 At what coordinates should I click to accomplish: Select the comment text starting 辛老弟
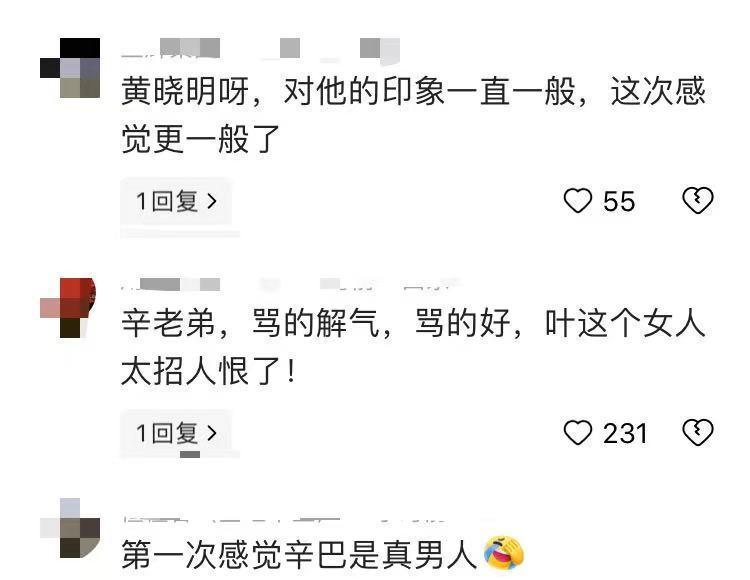point(414,347)
